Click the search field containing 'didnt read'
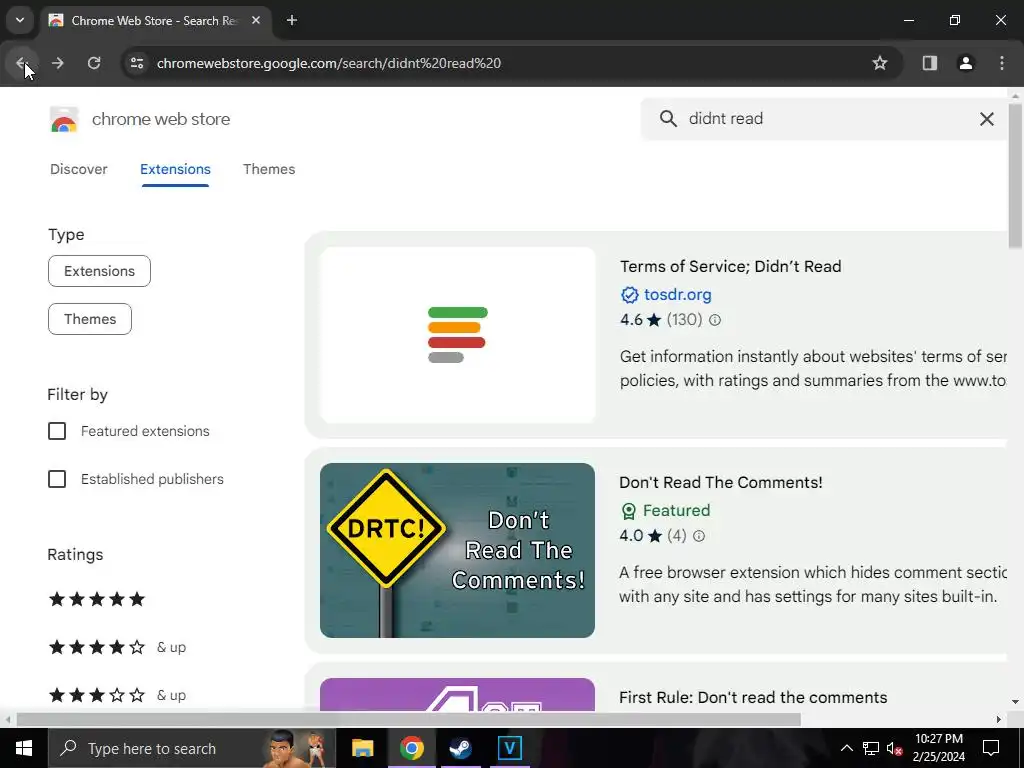 [824, 118]
